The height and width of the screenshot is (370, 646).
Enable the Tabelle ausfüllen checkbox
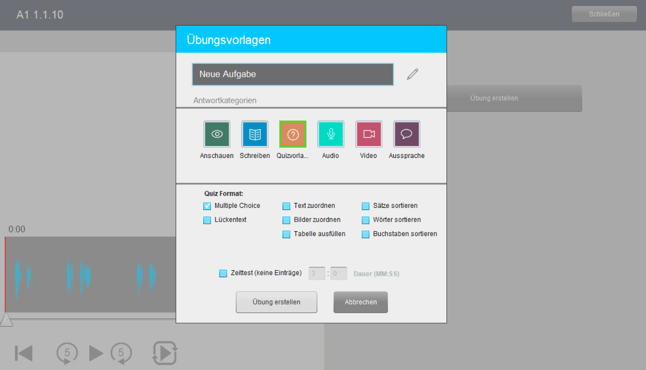click(286, 234)
